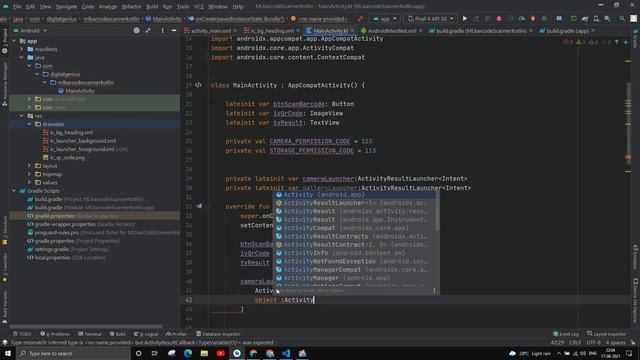This screenshot has height=360, width=640.
Task: Open the Database Inspector tool window
Action: [x=218, y=334]
